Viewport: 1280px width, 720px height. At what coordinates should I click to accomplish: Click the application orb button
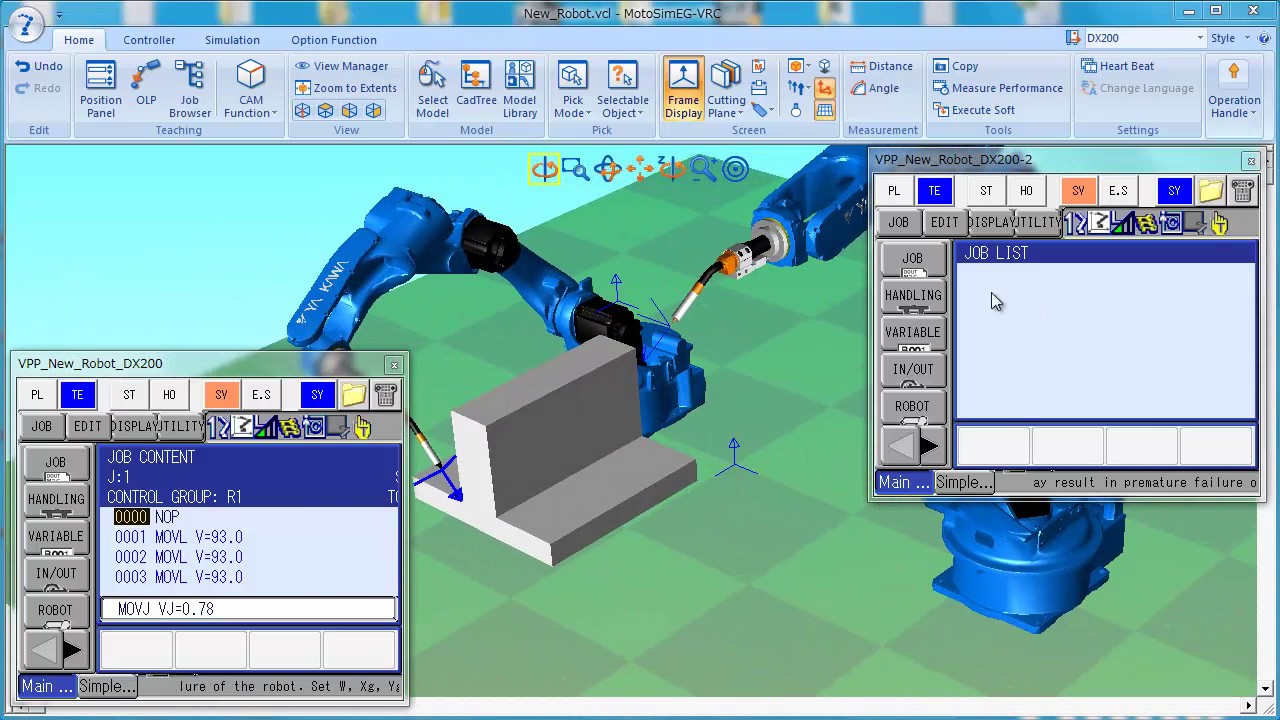click(x=27, y=25)
